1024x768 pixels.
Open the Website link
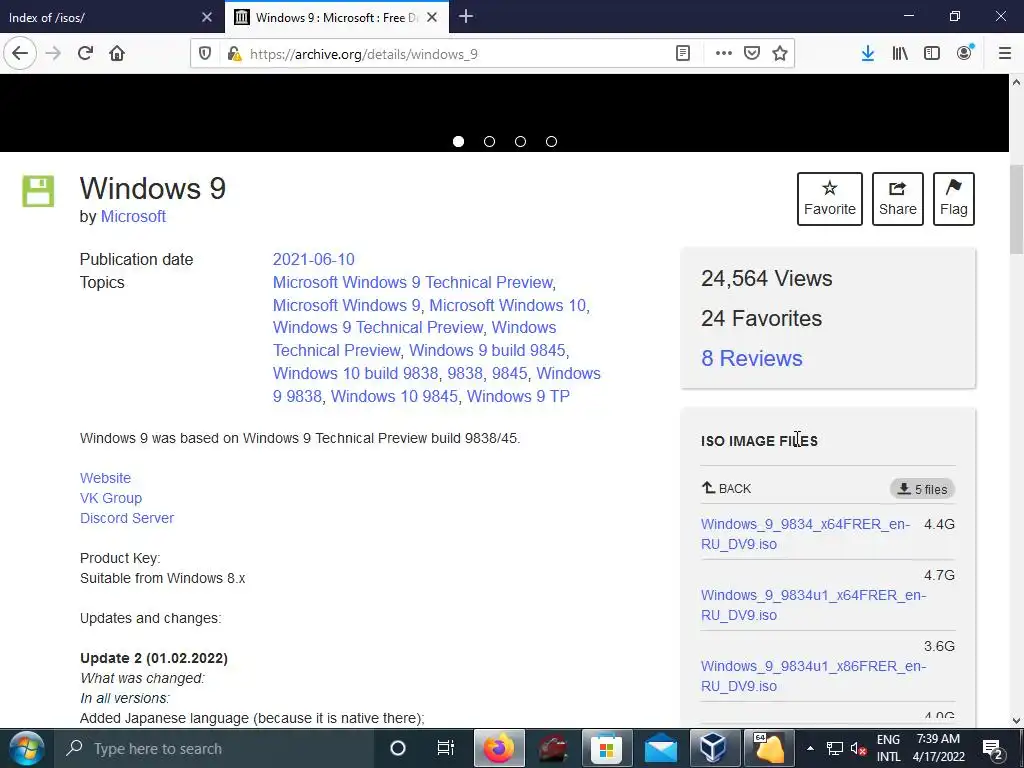coord(105,478)
